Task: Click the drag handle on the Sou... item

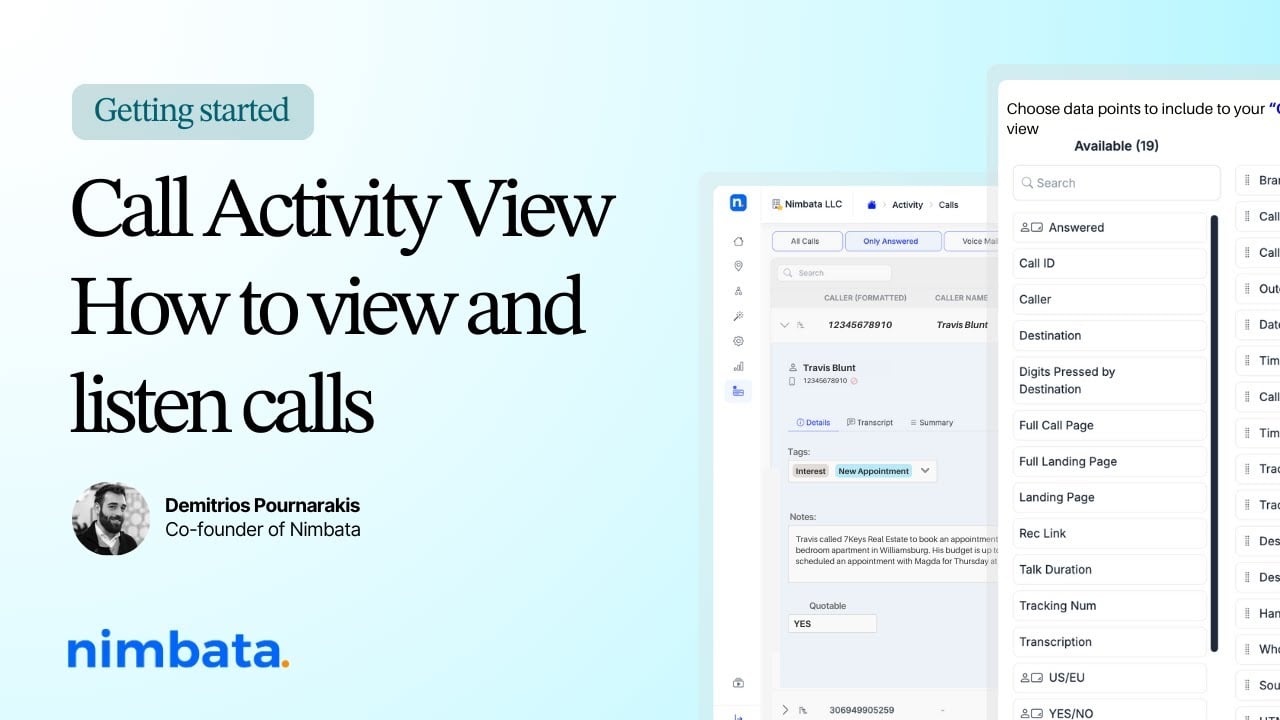Action: click(x=1247, y=685)
